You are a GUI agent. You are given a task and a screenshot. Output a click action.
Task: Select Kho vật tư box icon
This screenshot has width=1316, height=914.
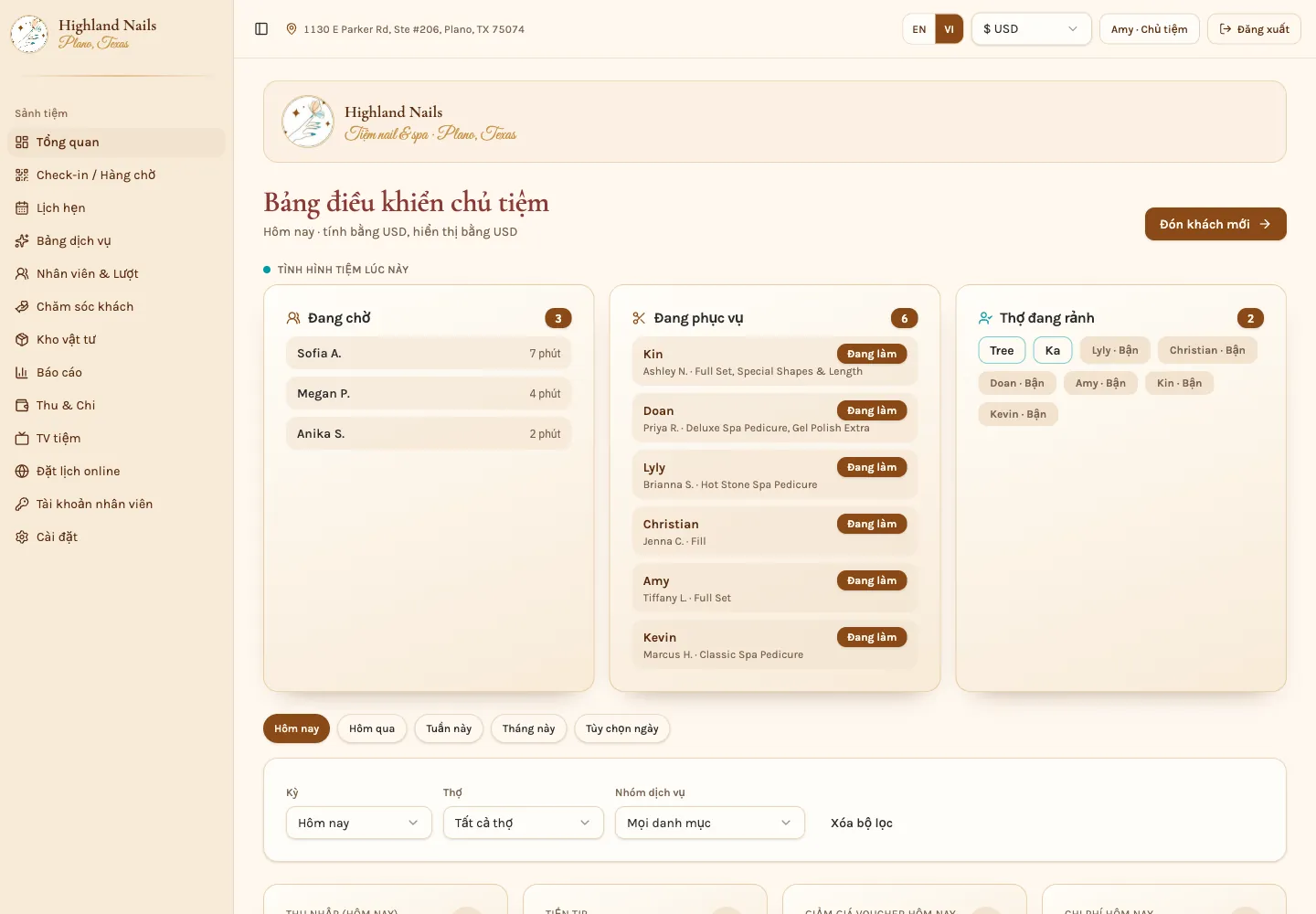[22, 339]
